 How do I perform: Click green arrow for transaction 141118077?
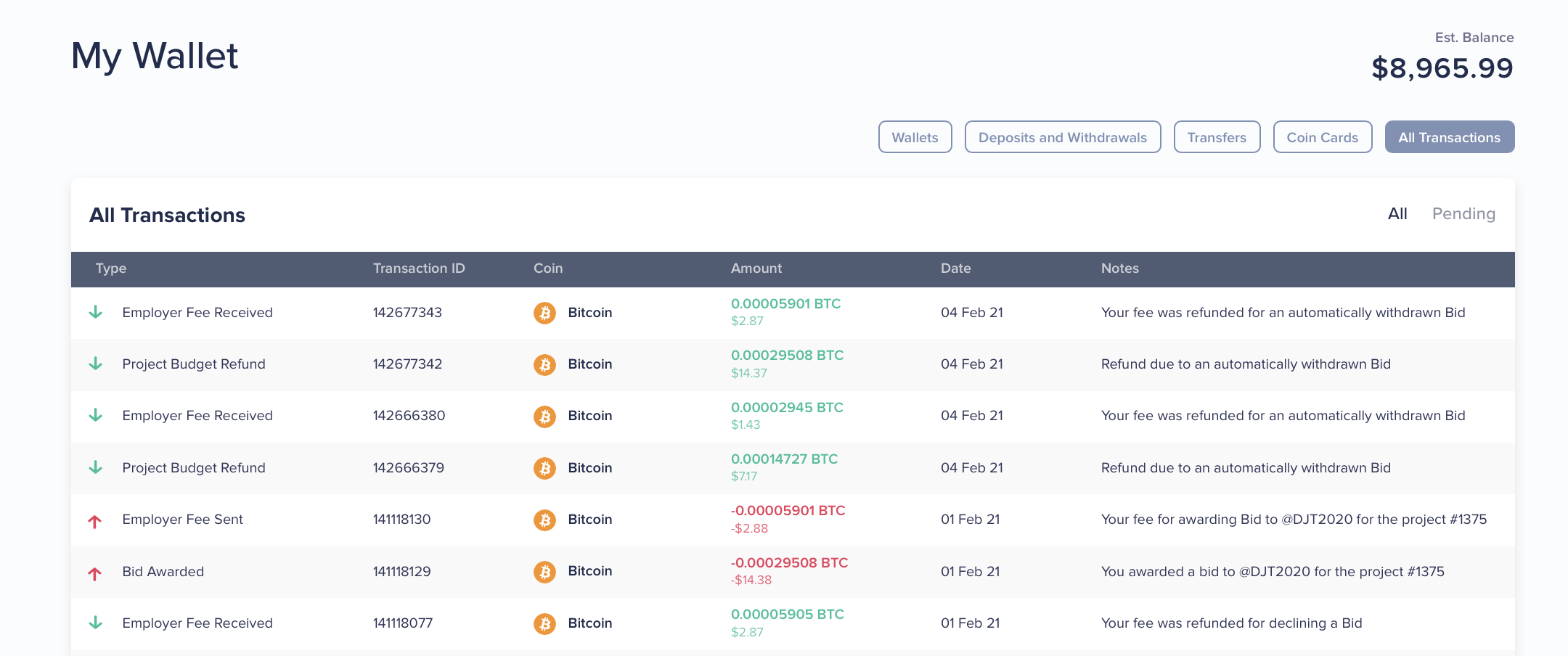coord(95,623)
